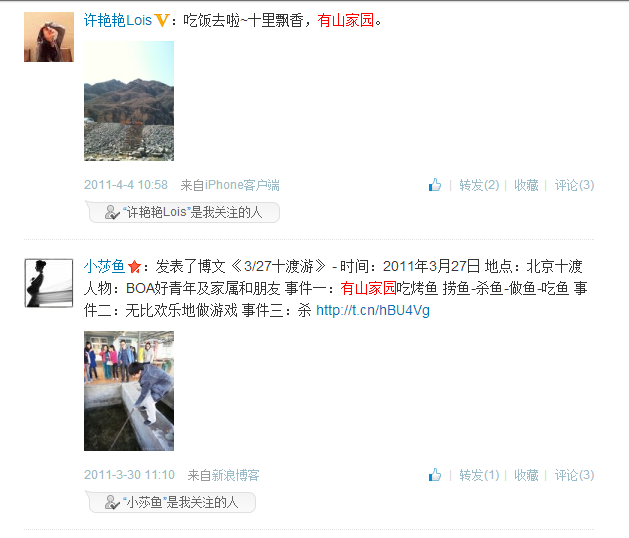The image size is (629, 538).
Task: Open the mountain photo thumbnail
Action: 129,101
